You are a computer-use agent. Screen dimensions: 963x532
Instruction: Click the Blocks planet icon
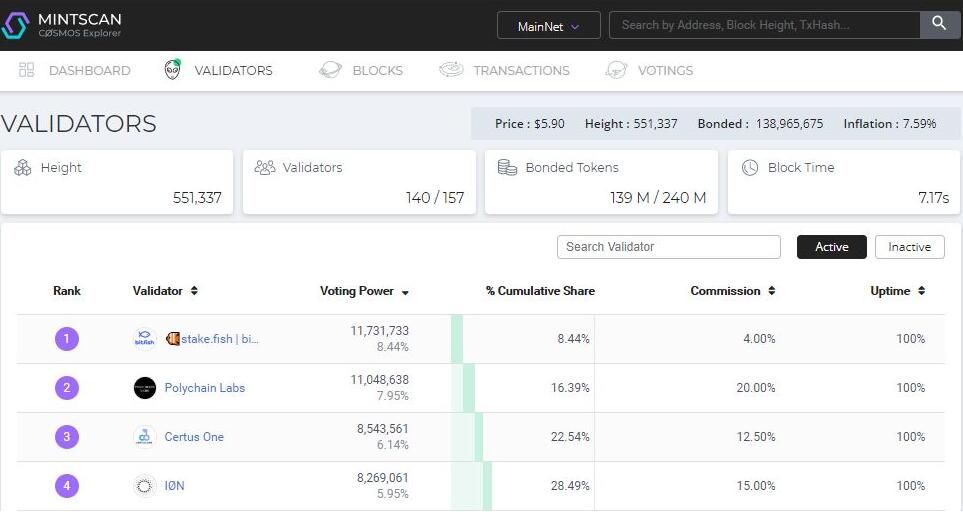pyautogui.click(x=330, y=70)
